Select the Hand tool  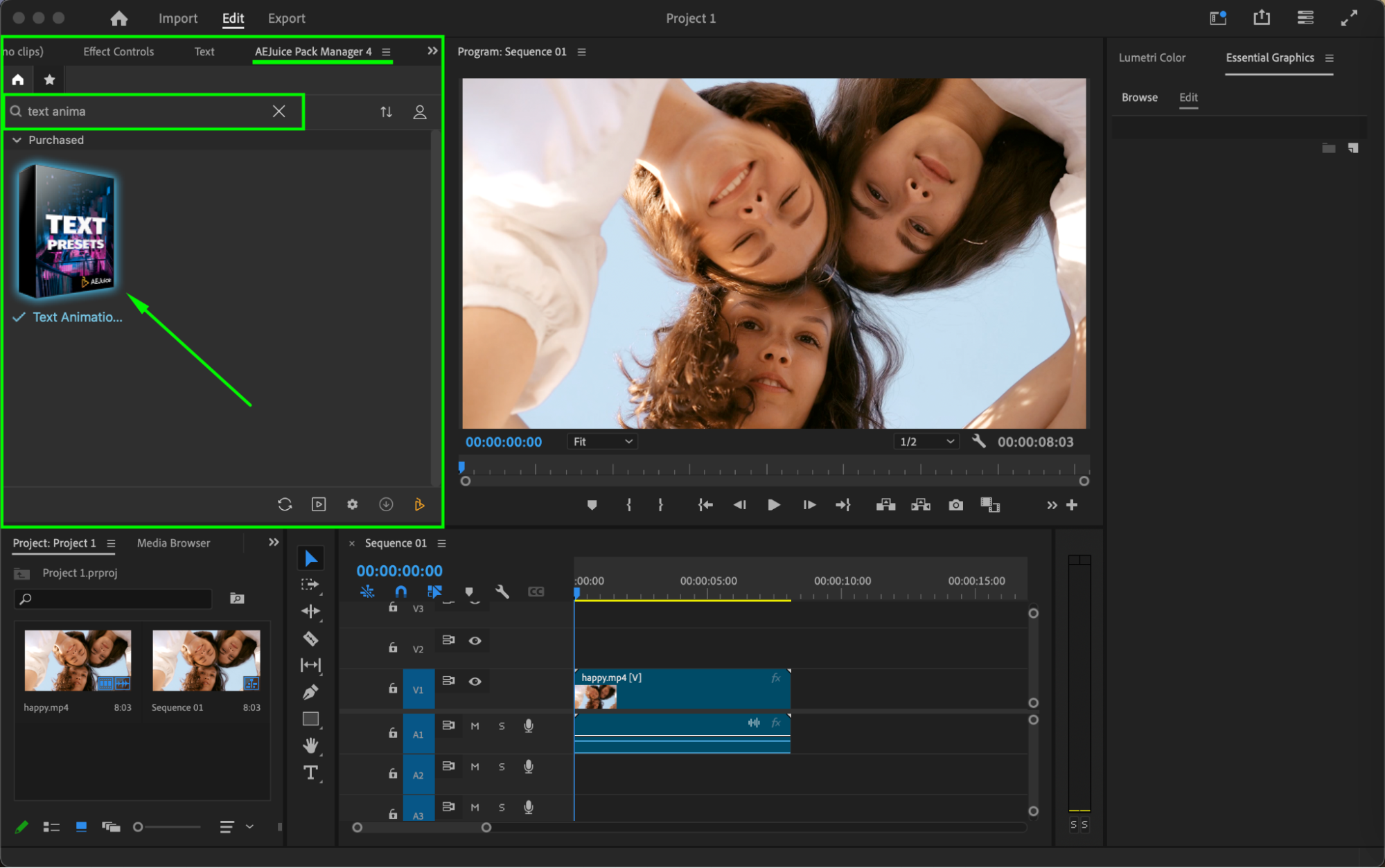tap(310, 745)
